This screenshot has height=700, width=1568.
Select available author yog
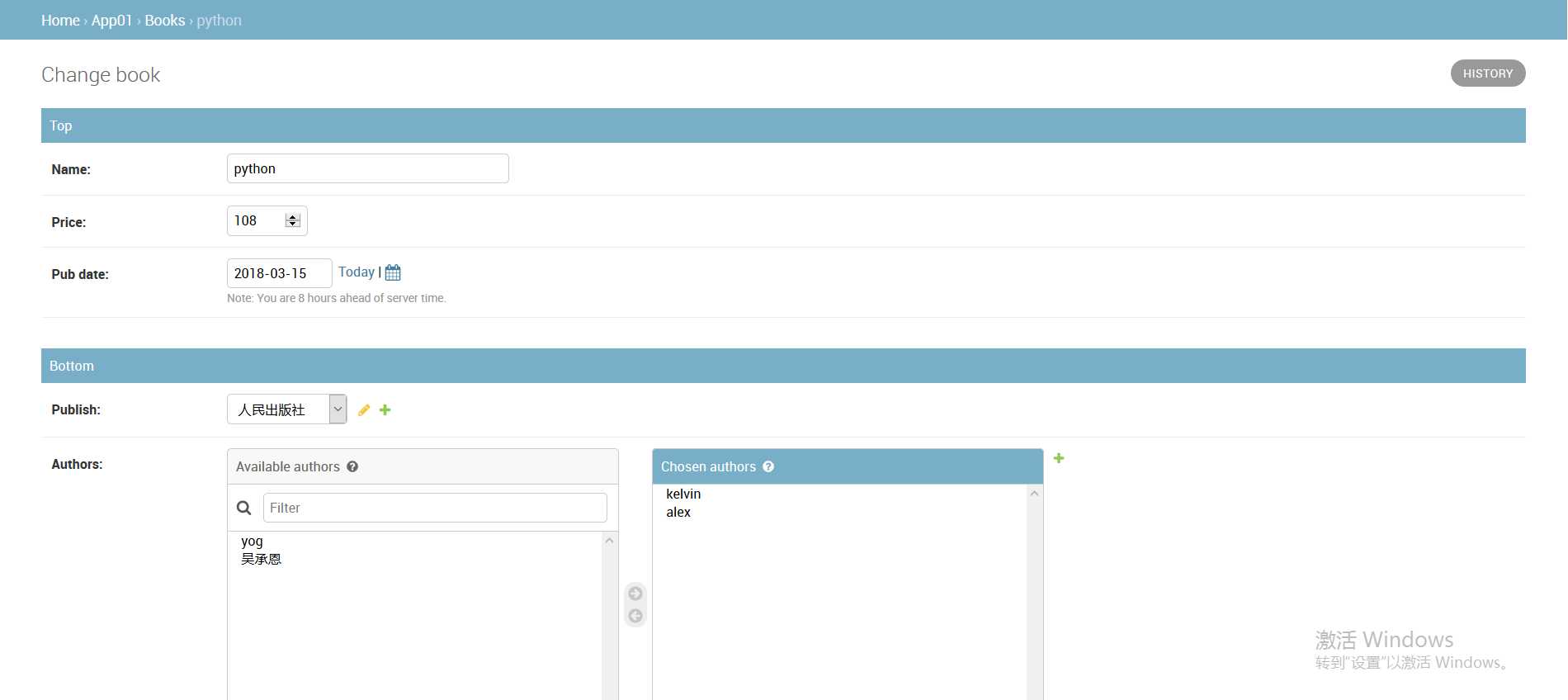click(252, 542)
